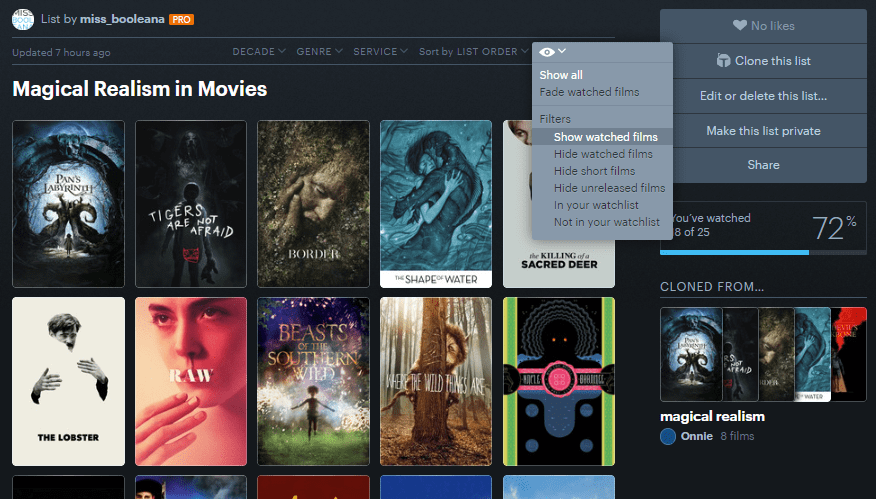Screen dimensions: 876x499
Task: Click the Magical Realism in Movies title
Action: (140, 89)
